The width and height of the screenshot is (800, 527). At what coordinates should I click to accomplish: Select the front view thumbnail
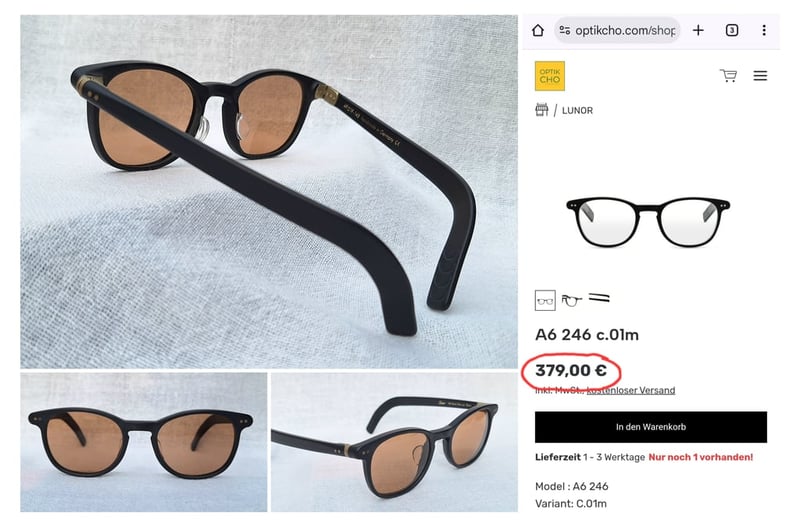pos(546,299)
